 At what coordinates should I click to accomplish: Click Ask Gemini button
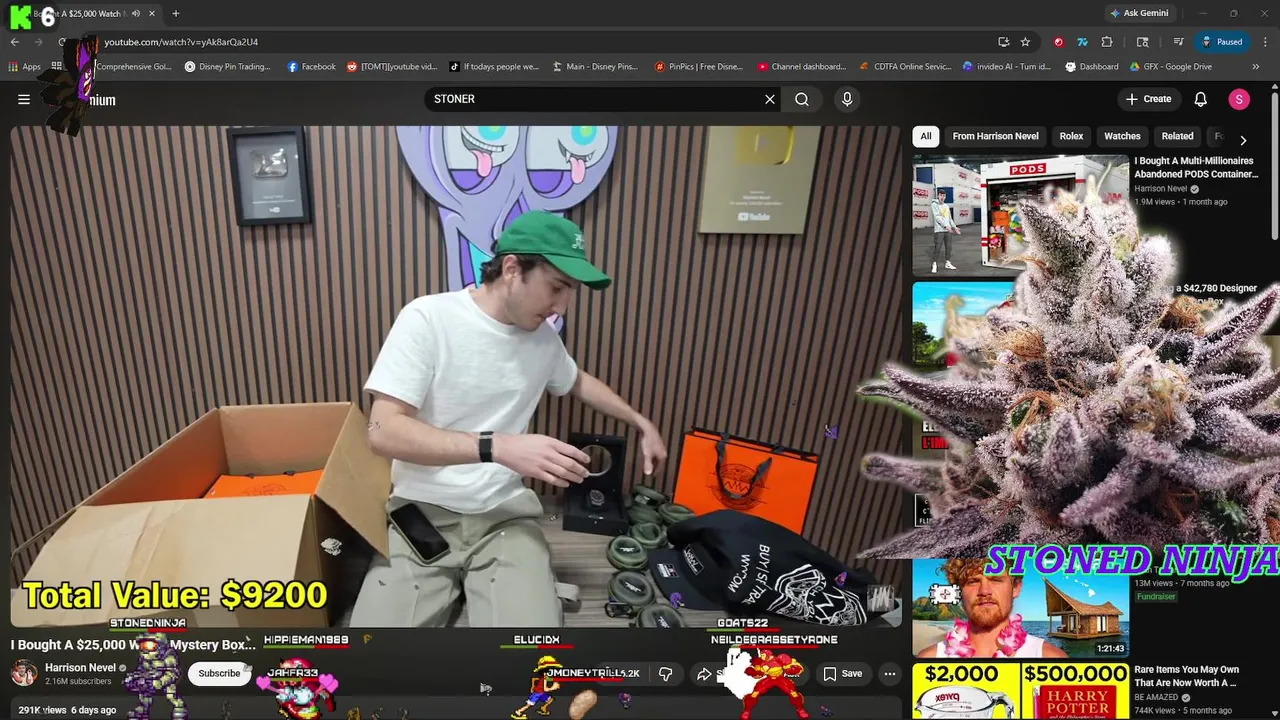(1138, 13)
